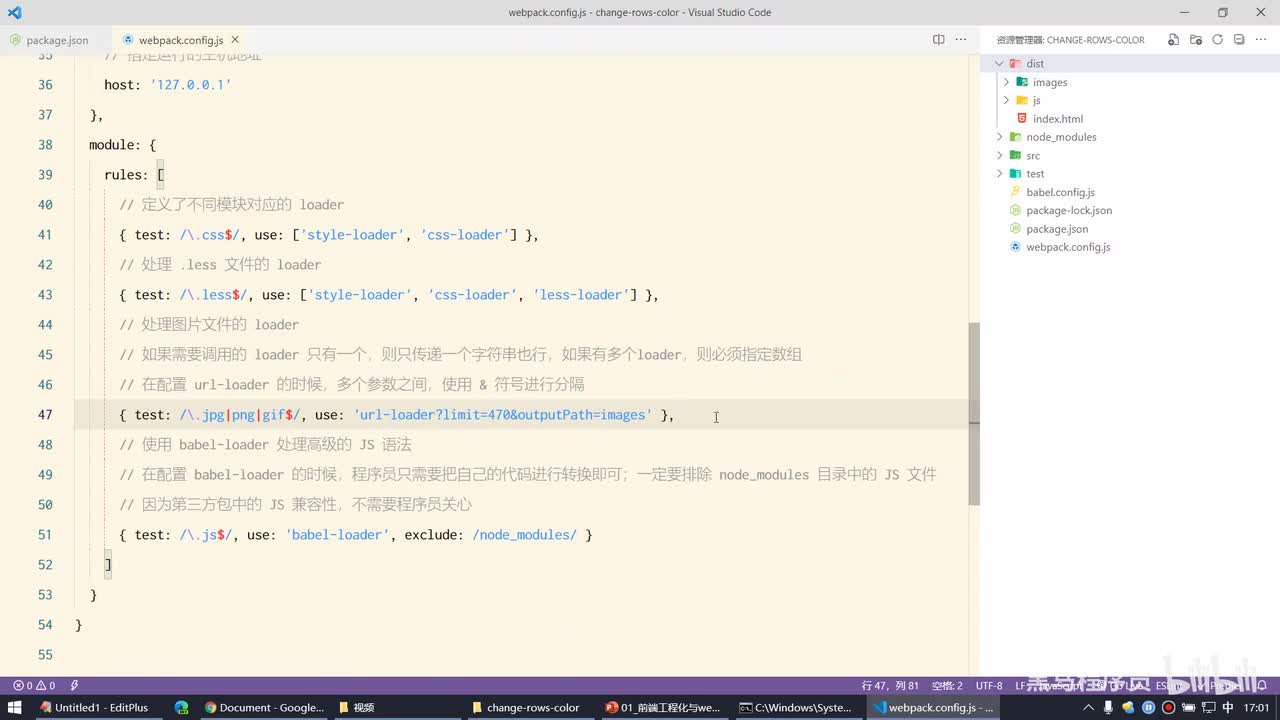This screenshot has height=720, width=1280.
Task: Switch to the PowerPoint taskbar window
Action: pos(663,707)
